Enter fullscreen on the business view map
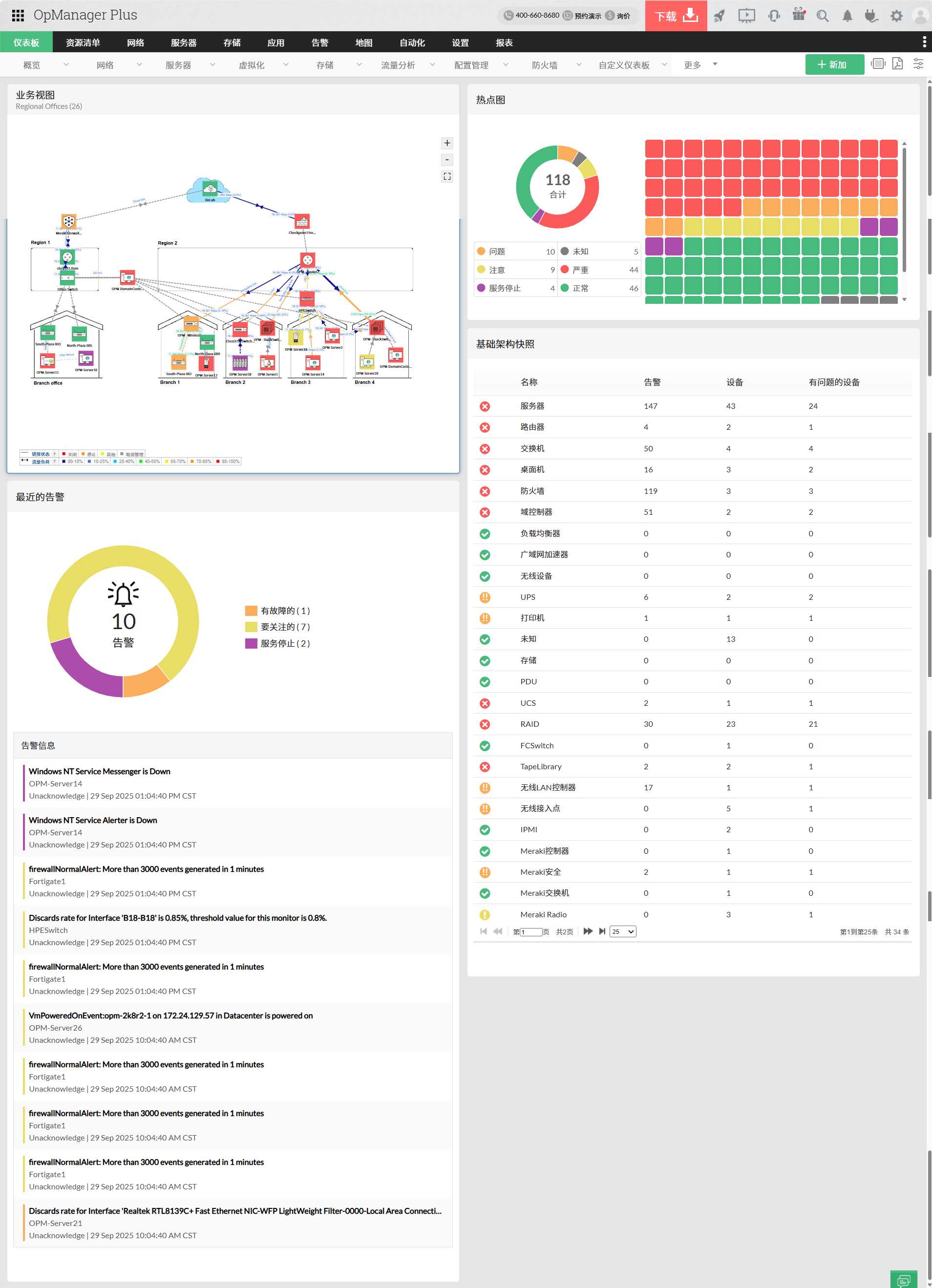 coord(447,177)
